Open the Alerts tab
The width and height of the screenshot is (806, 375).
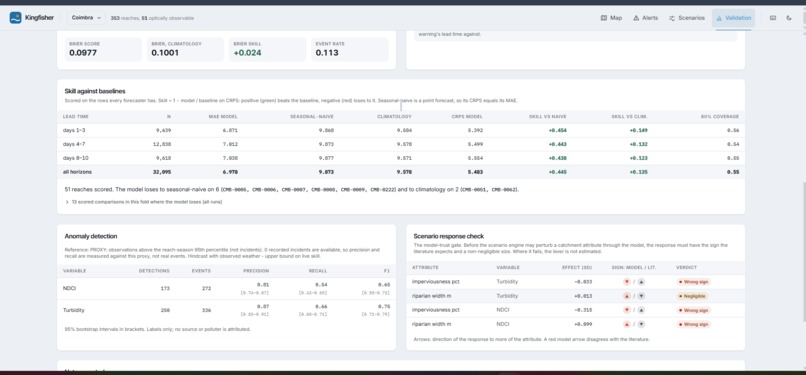coord(645,18)
